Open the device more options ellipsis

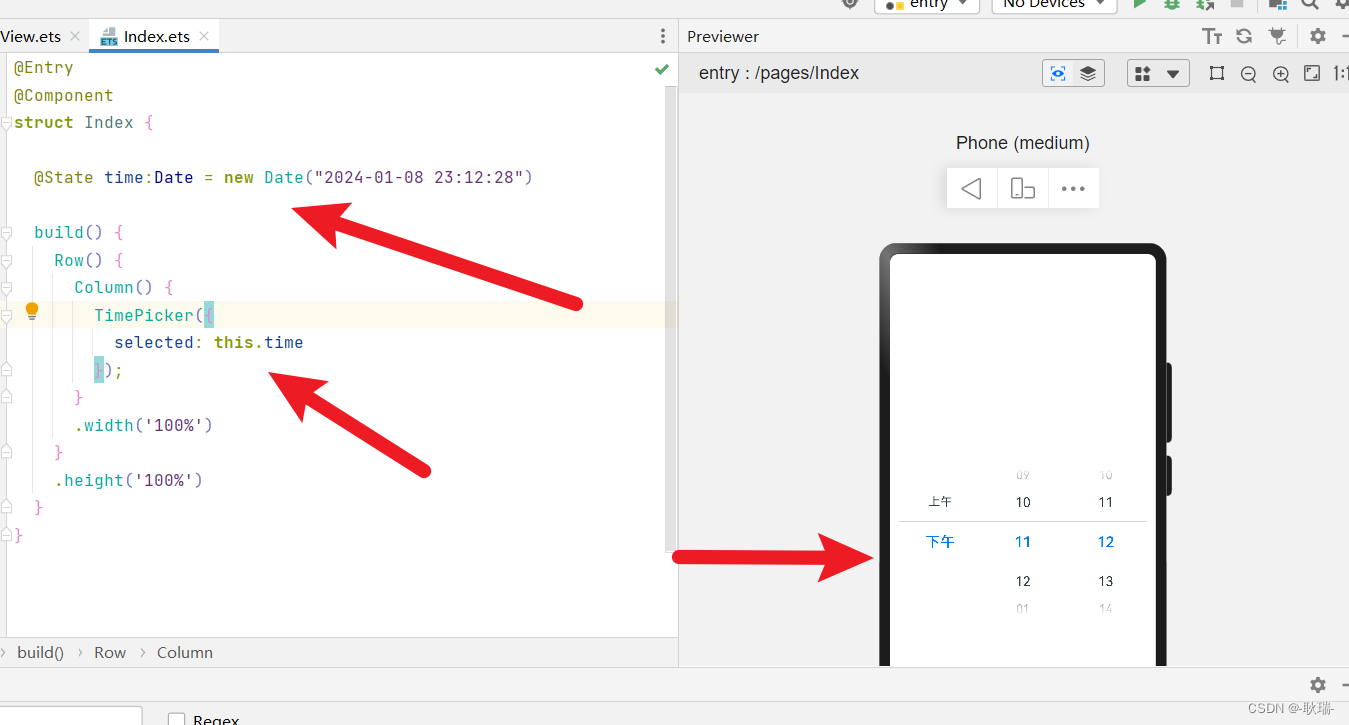(1073, 188)
